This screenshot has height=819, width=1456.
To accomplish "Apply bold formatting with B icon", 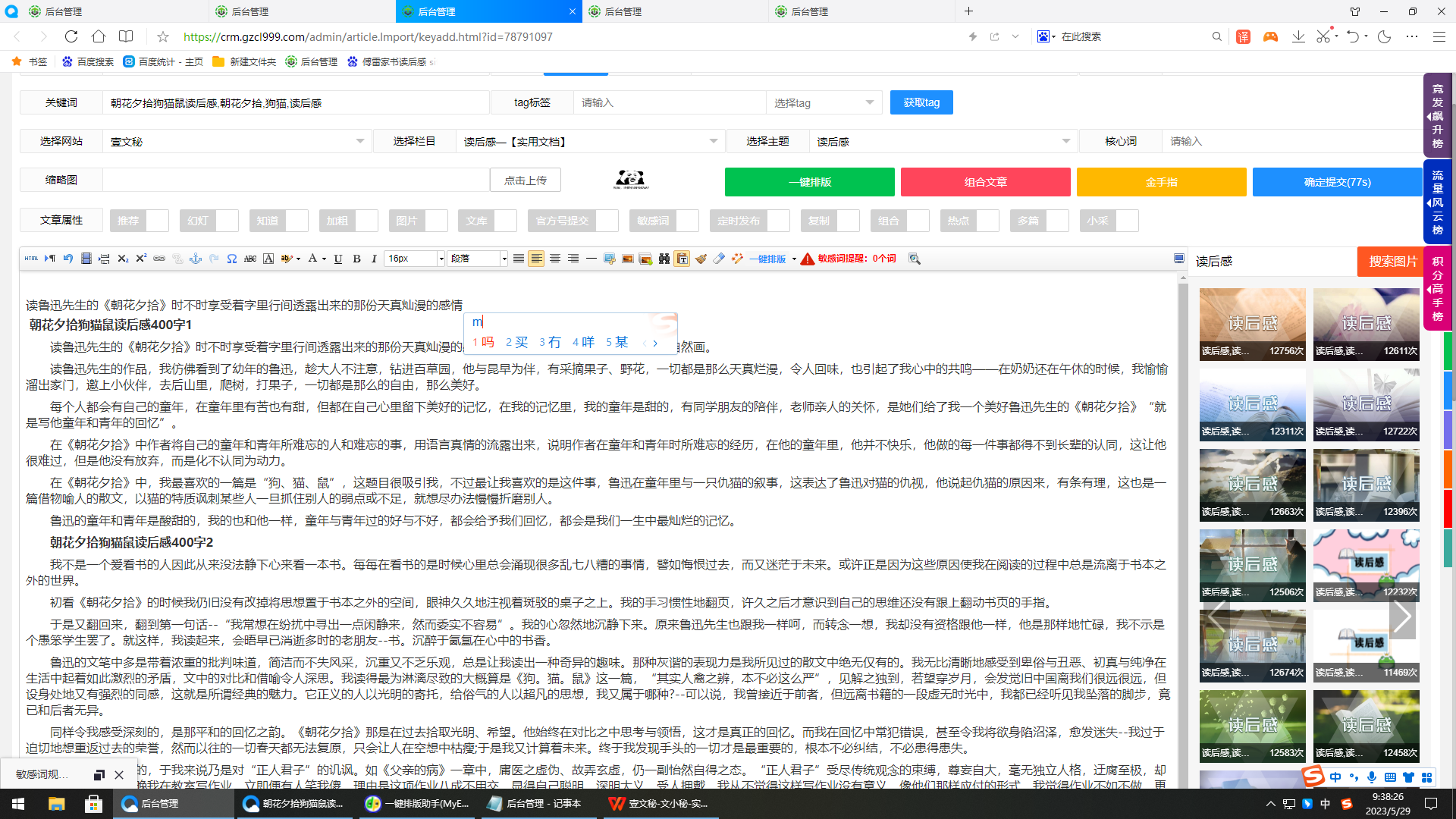I will click(x=356, y=259).
